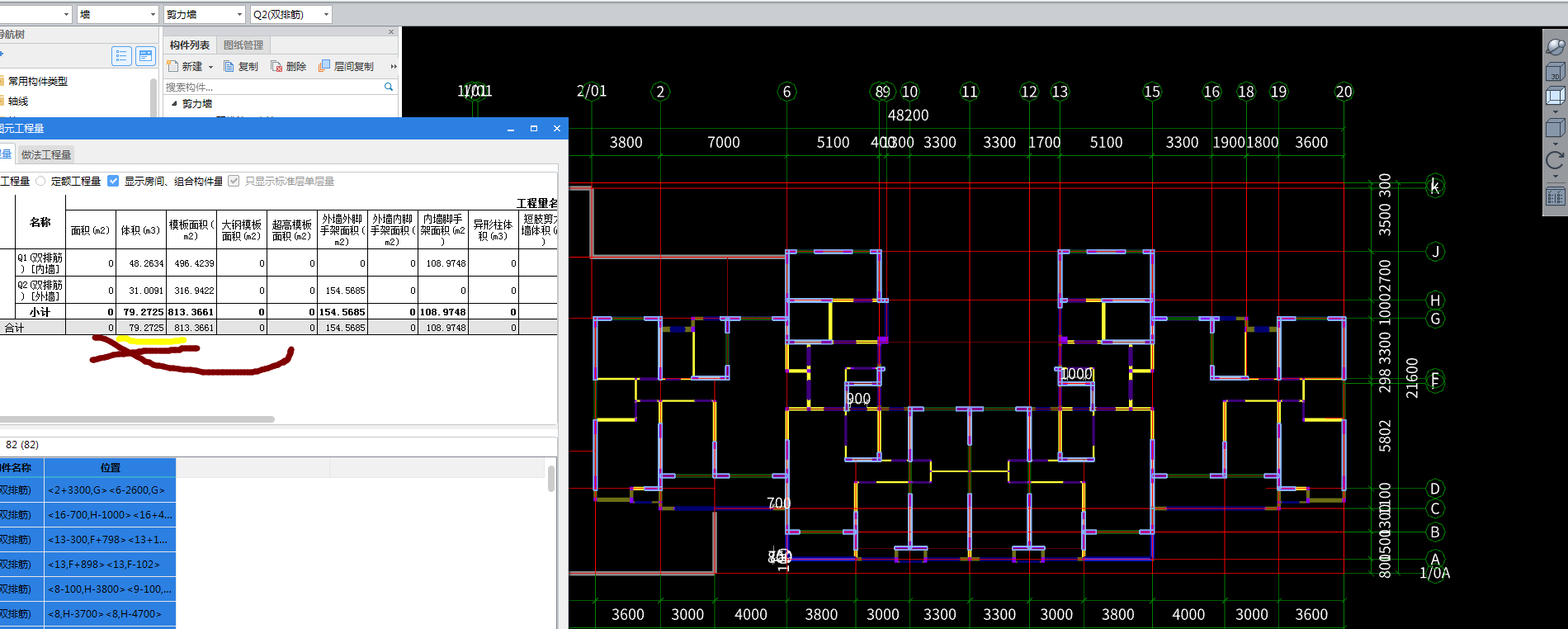1568x629 pixels.
Task: Click axis bubble 15 at top
Action: pos(1152,92)
